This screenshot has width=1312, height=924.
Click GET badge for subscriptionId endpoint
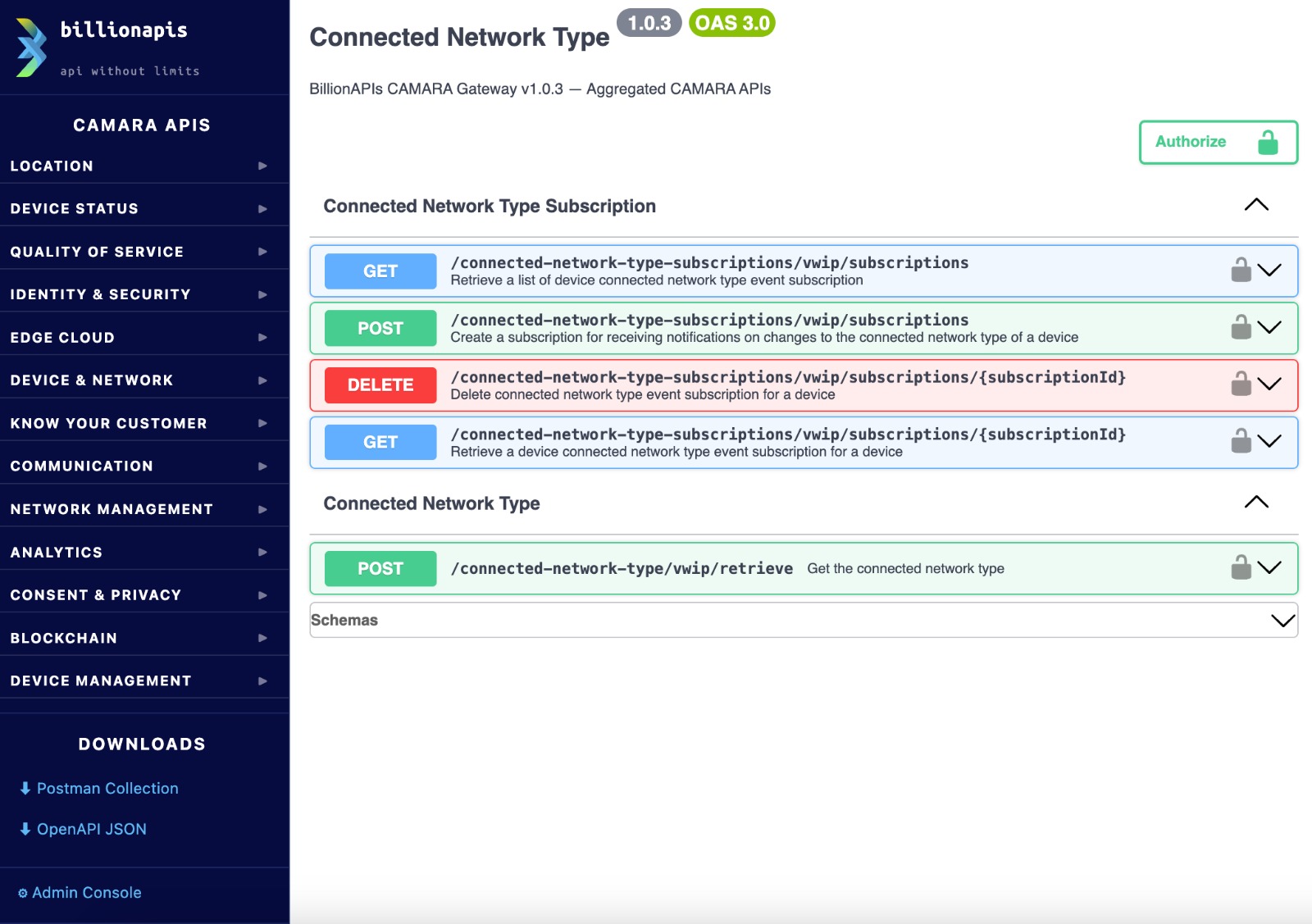coord(380,442)
